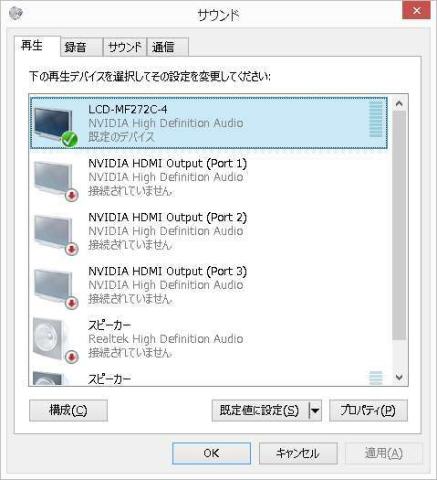Select the Realtek スピーカー speaker icon
The height and width of the screenshot is (480, 437).
pyautogui.click(x=55, y=340)
